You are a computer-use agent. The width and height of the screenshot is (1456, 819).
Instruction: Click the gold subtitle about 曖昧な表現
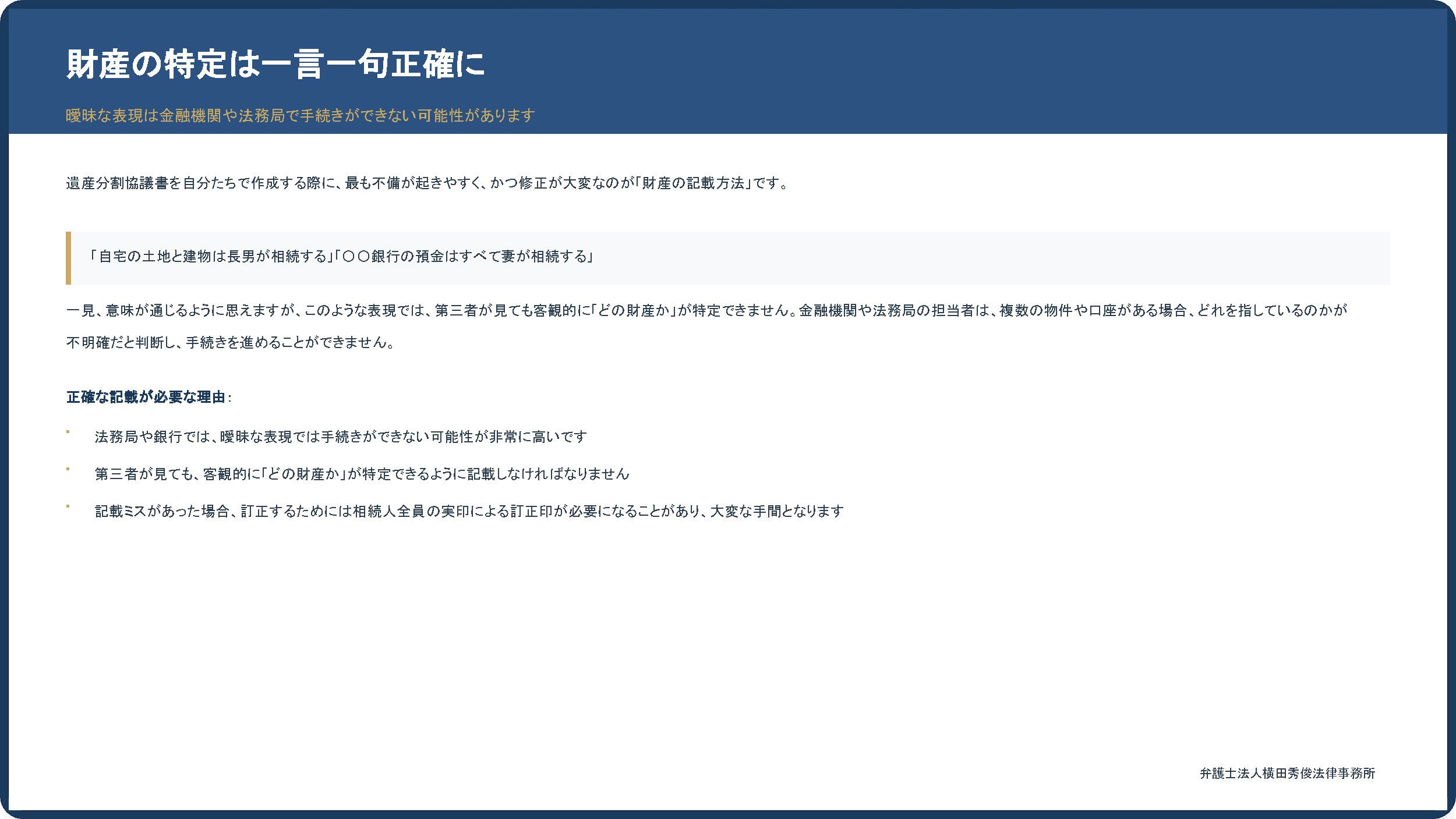300,115
